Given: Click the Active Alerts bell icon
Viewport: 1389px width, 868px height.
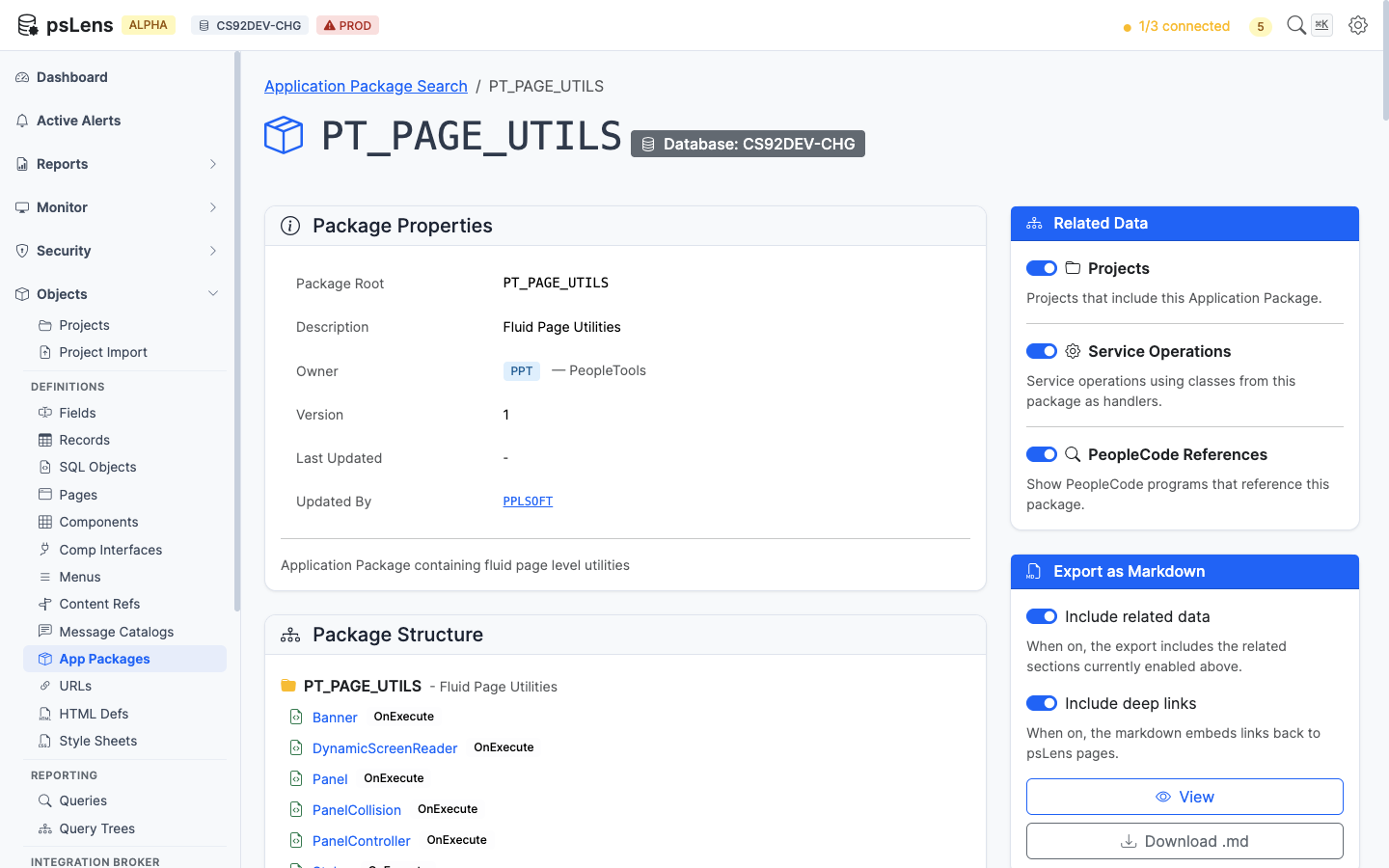Looking at the screenshot, I should pos(22,121).
